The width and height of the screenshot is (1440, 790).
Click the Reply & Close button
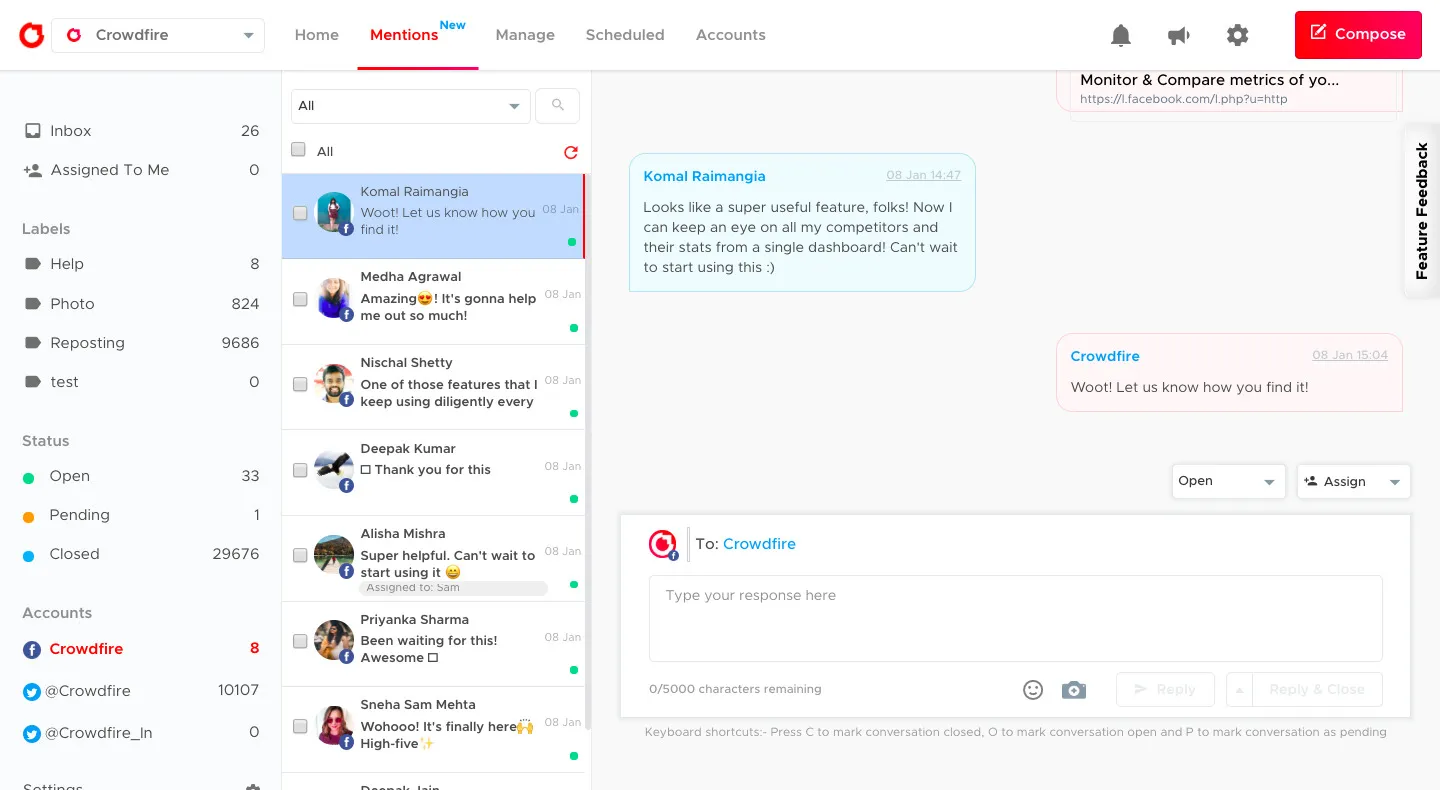[x=1317, y=690]
